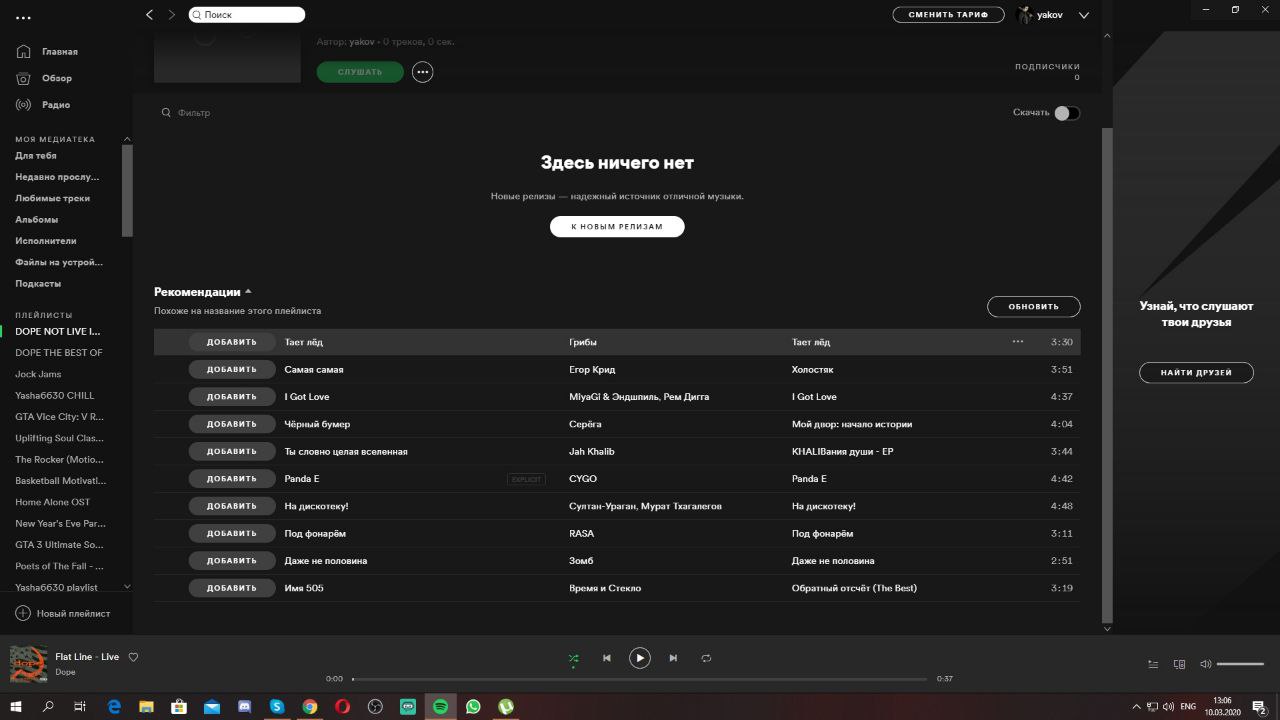Open the three-dots application menu
This screenshot has height=720, width=1280.
(x=24, y=17)
